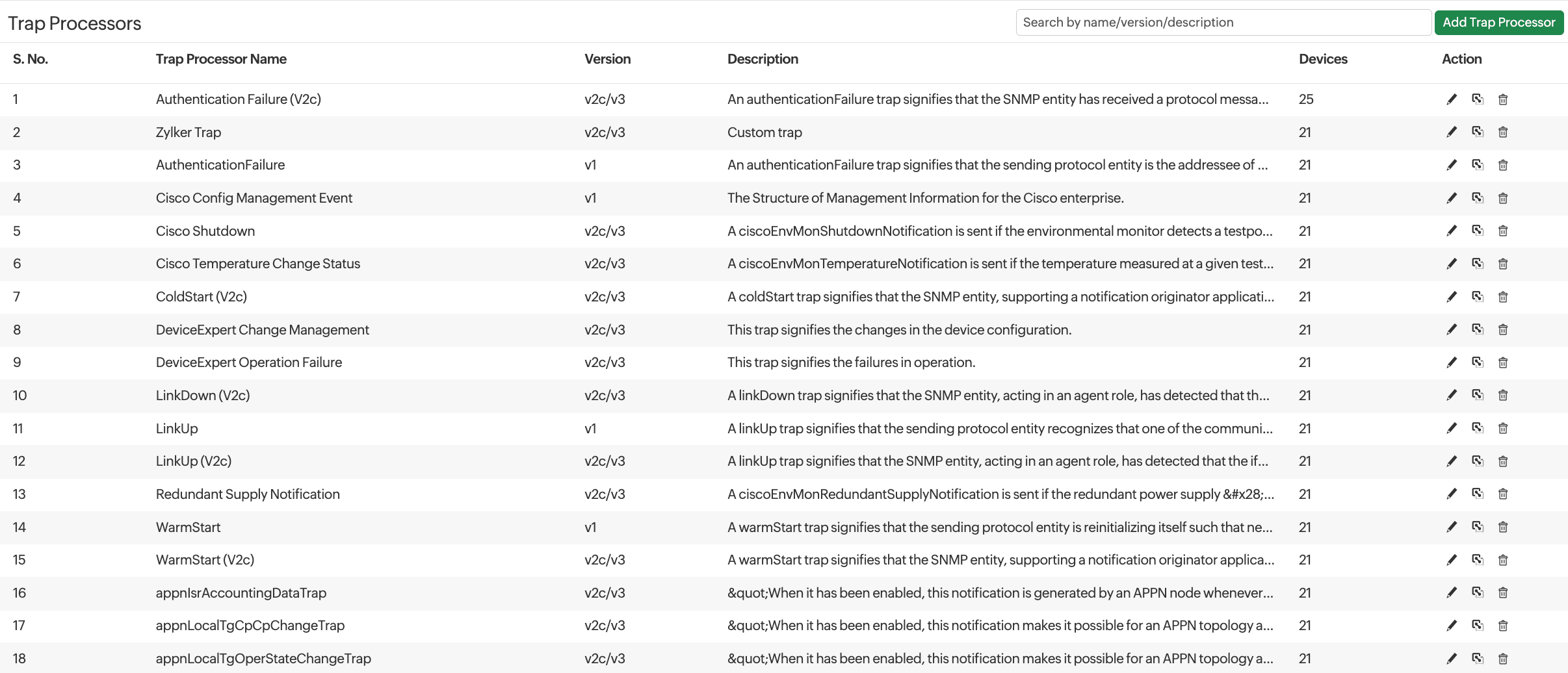Copy the LinkUp (V2c) trap processor
Screen dimensions: 1568x673
point(1478,461)
